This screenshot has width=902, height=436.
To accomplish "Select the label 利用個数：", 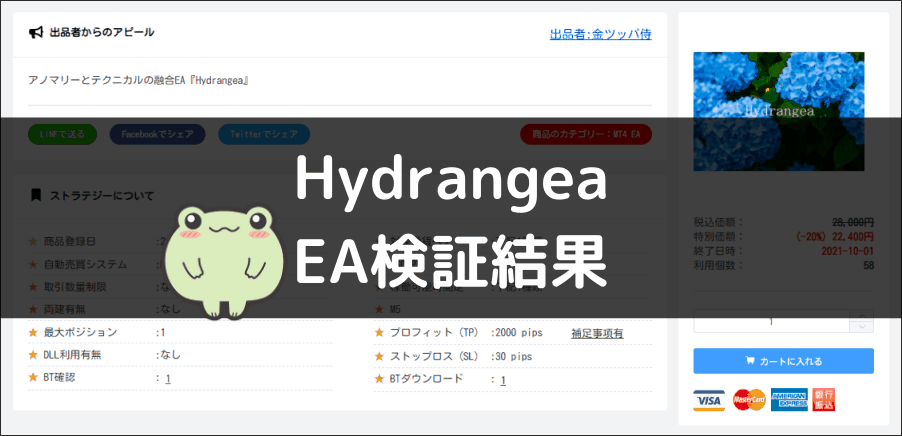I will point(718,266).
